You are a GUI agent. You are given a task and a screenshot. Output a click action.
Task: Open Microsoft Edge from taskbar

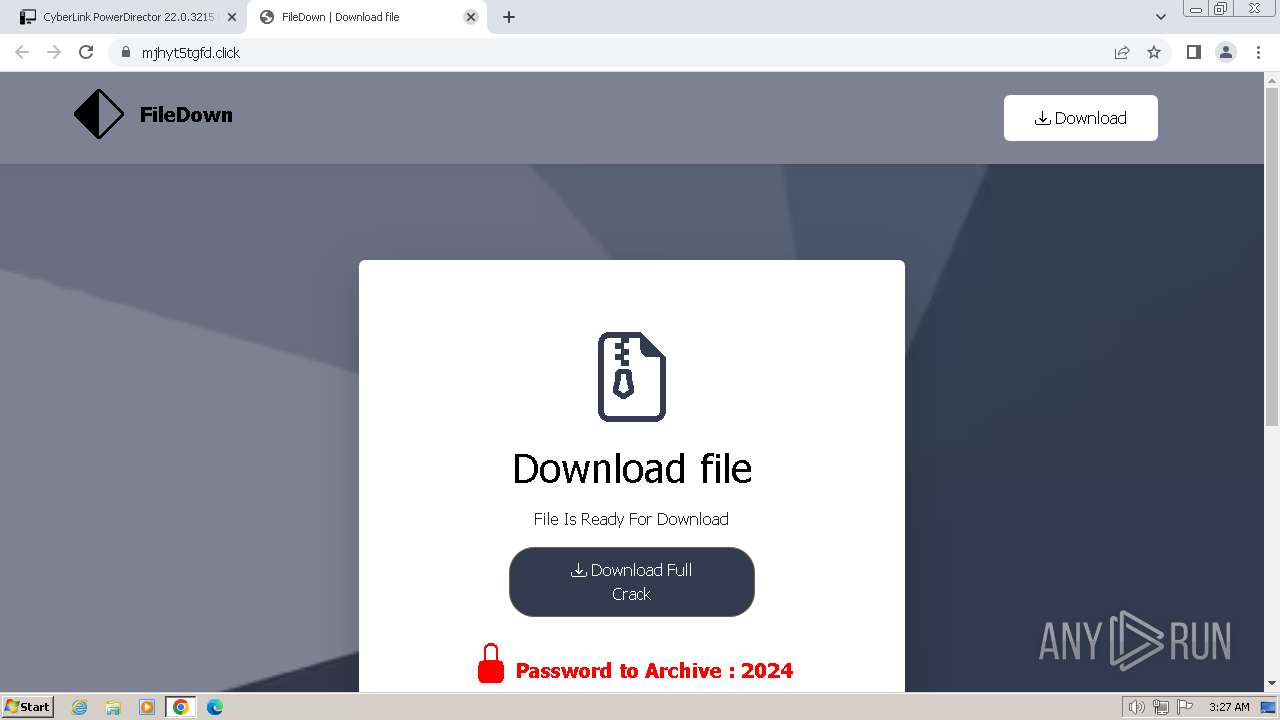[x=215, y=707]
